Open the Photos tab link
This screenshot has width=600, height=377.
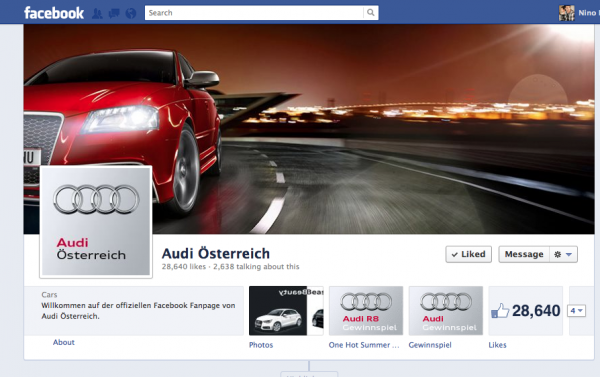click(x=261, y=345)
